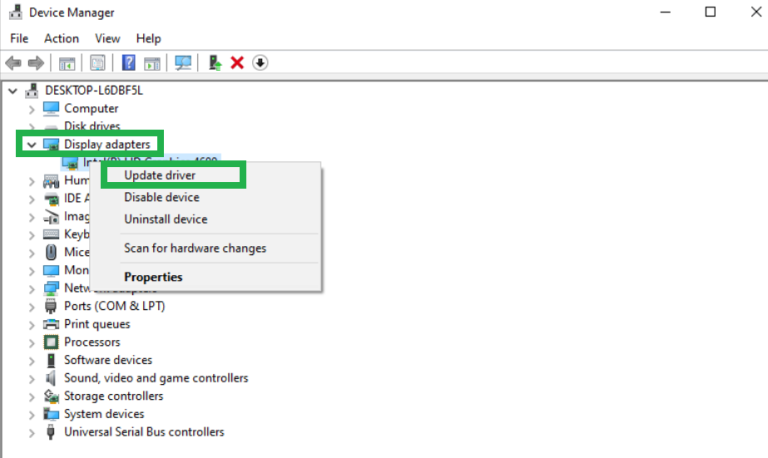Click the Forward arrow toolbar icon
The image size is (768, 458).
[x=36, y=63]
